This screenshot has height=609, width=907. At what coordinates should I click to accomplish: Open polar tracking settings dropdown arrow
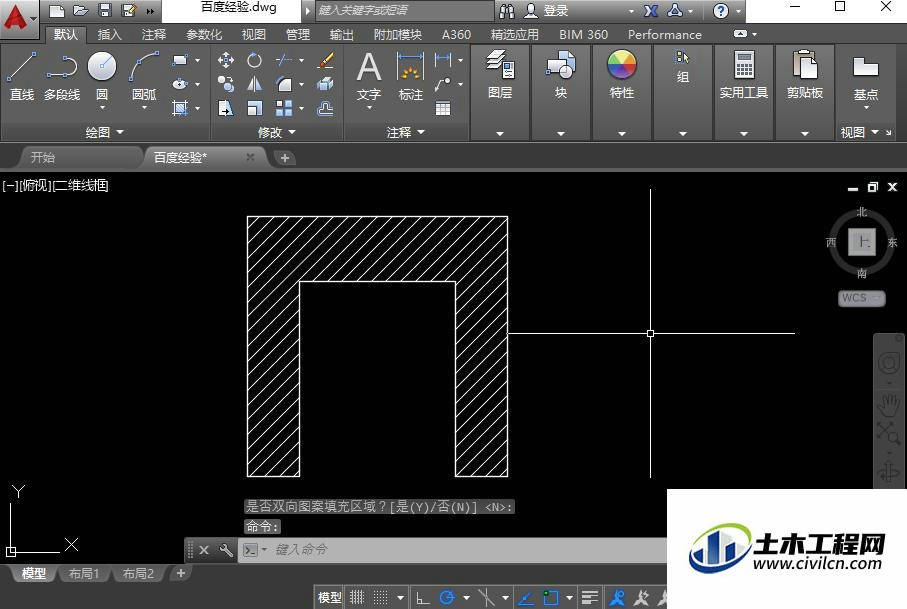pyautogui.click(x=466, y=597)
